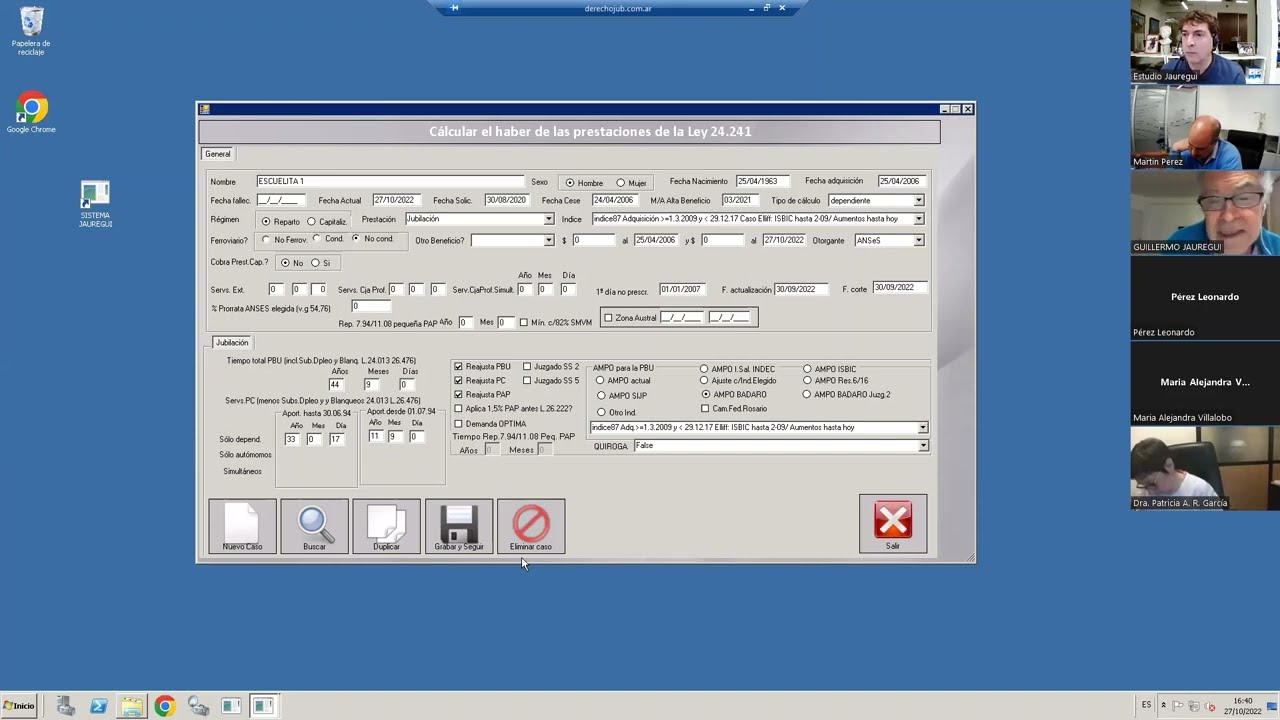
Task: Open the Otorgante ANSeS dropdown
Action: pos(919,240)
